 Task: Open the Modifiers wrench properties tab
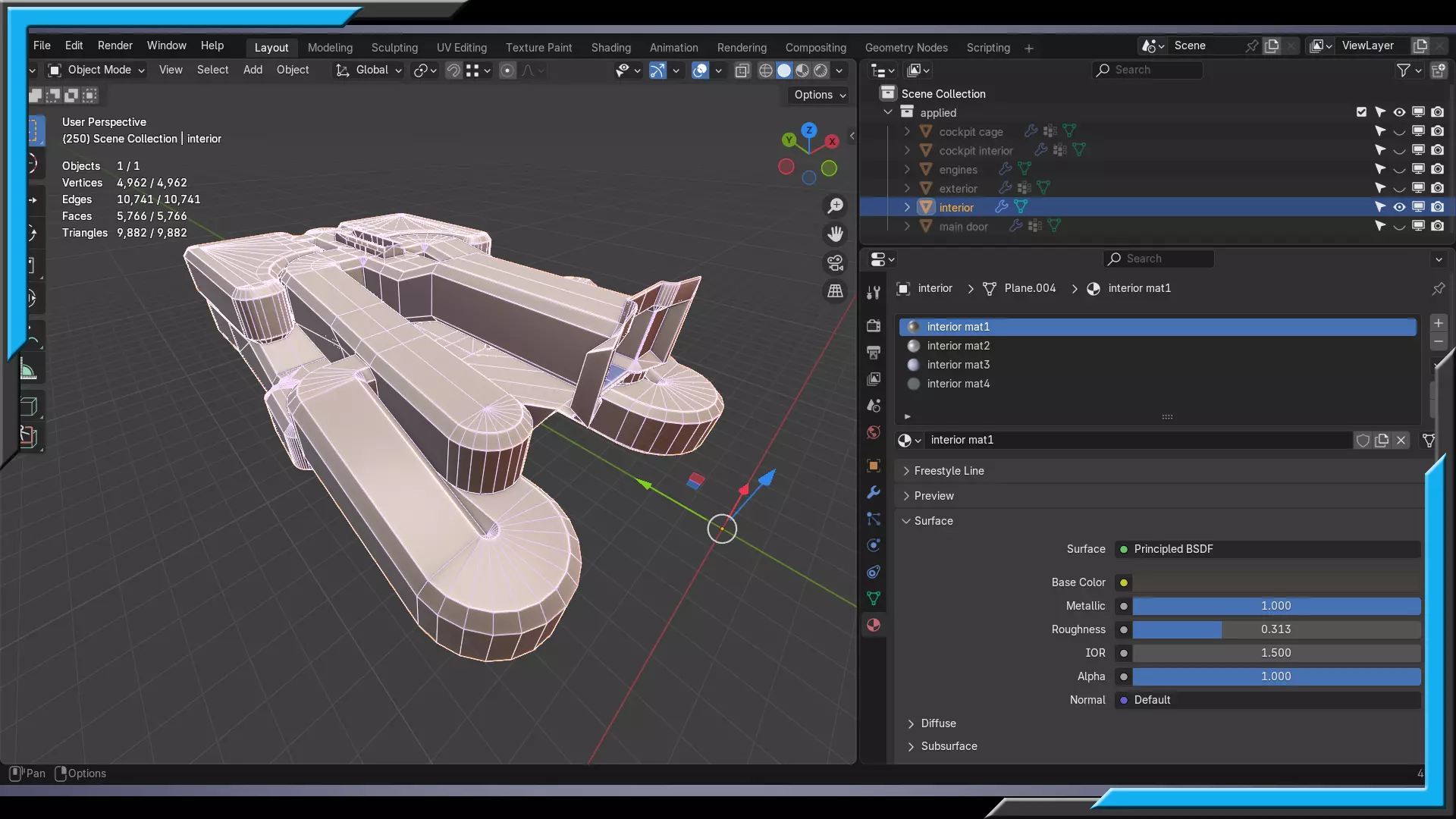point(874,492)
